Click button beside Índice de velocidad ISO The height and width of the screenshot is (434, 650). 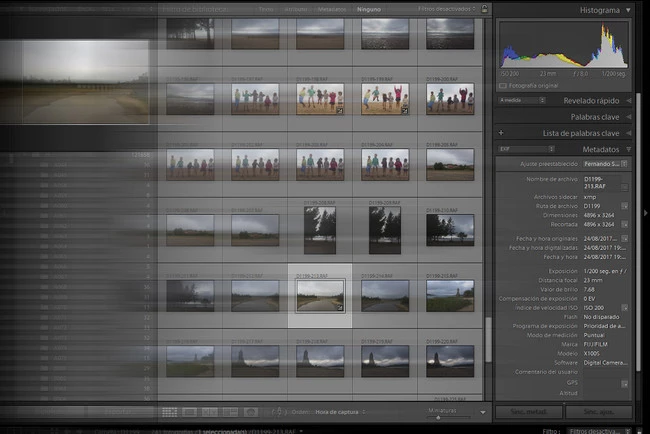click(624, 307)
